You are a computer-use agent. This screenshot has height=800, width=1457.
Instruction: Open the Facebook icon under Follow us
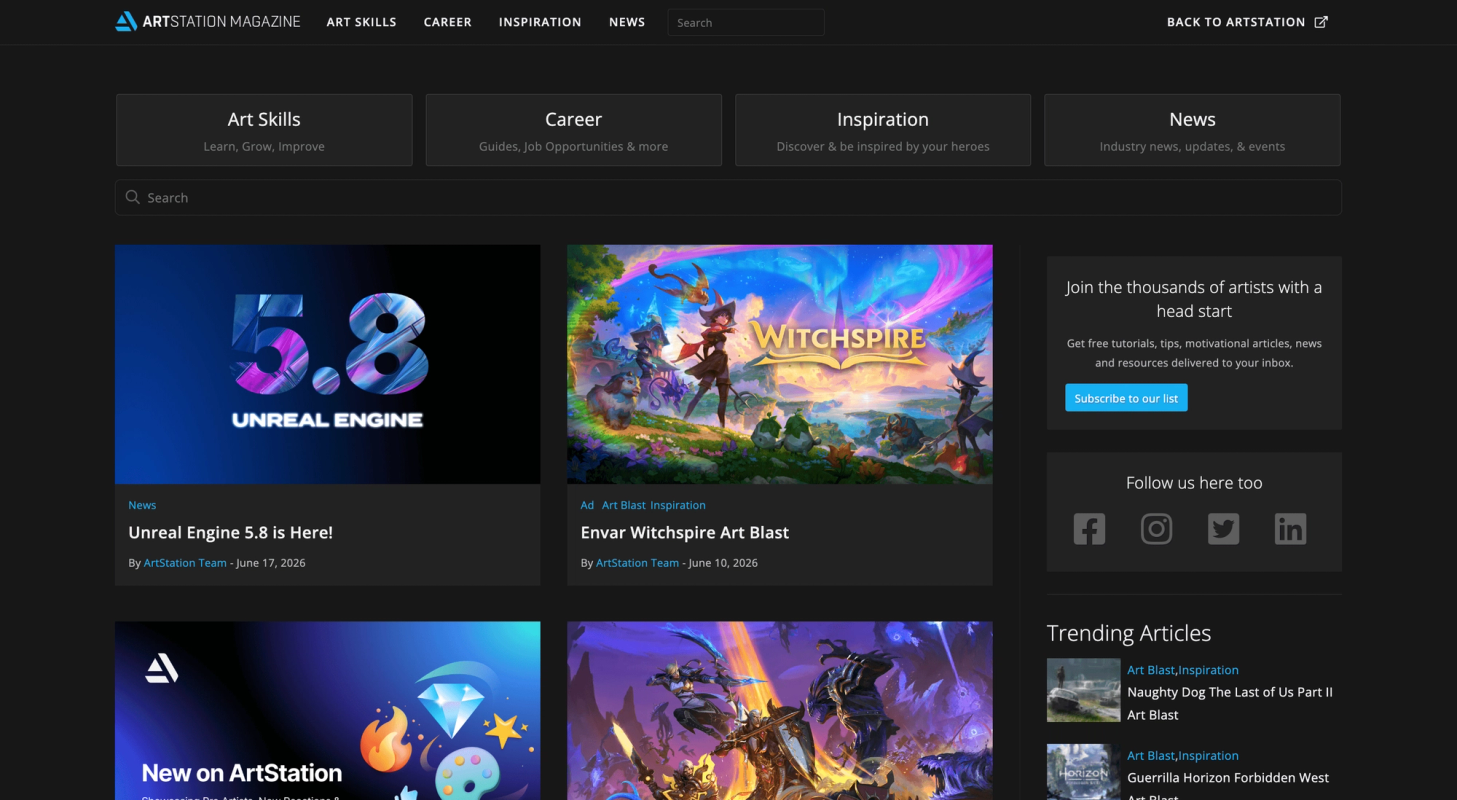coord(1089,529)
